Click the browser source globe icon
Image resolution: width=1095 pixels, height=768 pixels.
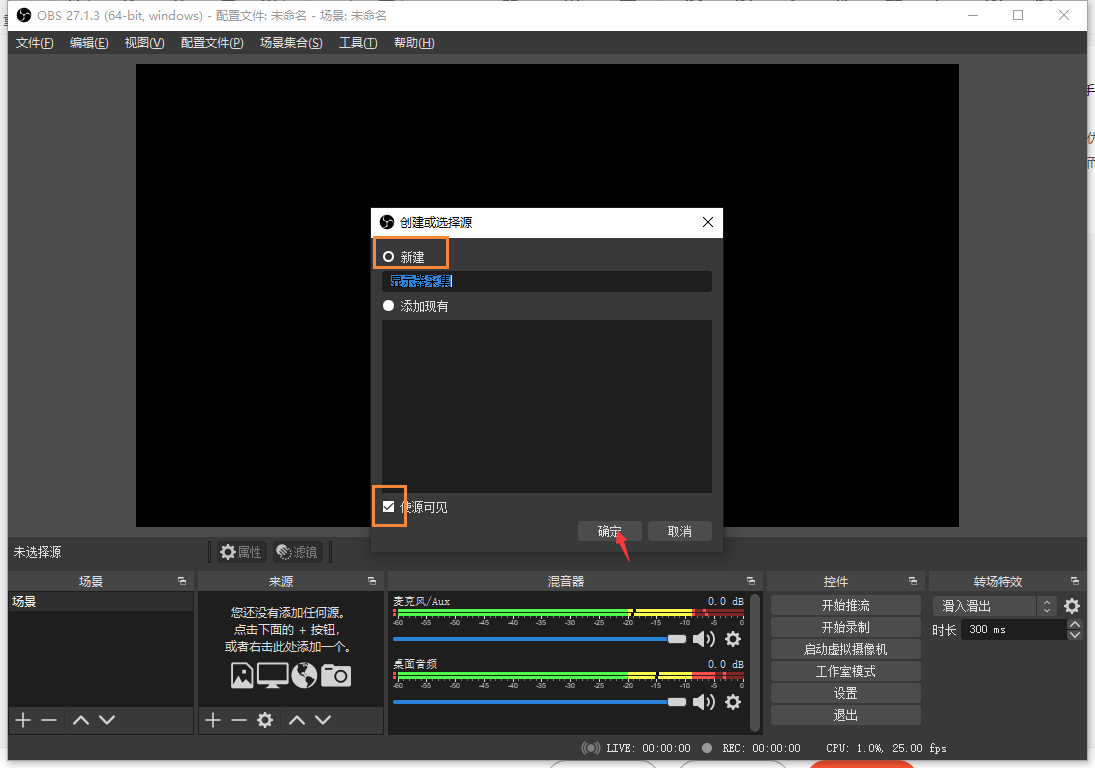pos(304,675)
